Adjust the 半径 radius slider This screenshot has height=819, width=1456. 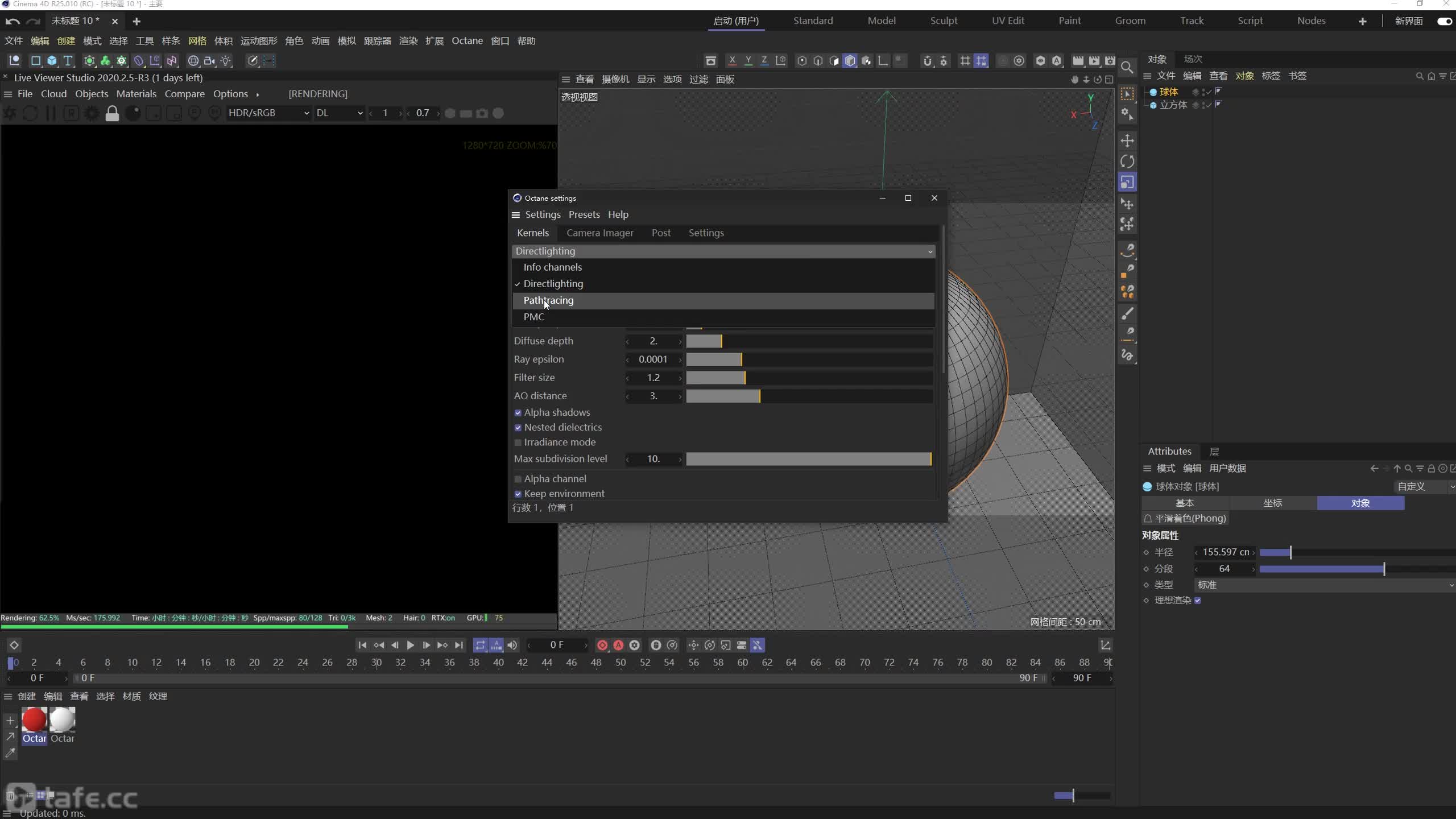pos(1357,552)
